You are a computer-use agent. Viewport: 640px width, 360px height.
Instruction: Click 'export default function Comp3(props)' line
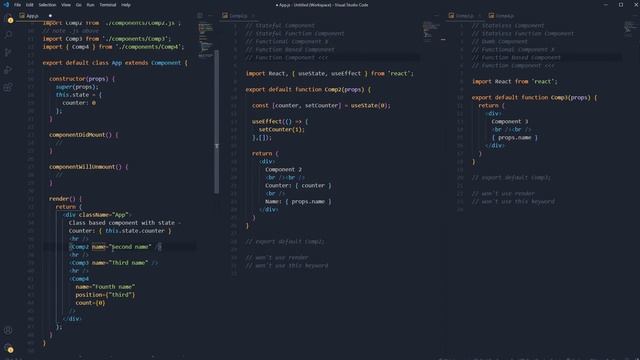tap(534, 98)
